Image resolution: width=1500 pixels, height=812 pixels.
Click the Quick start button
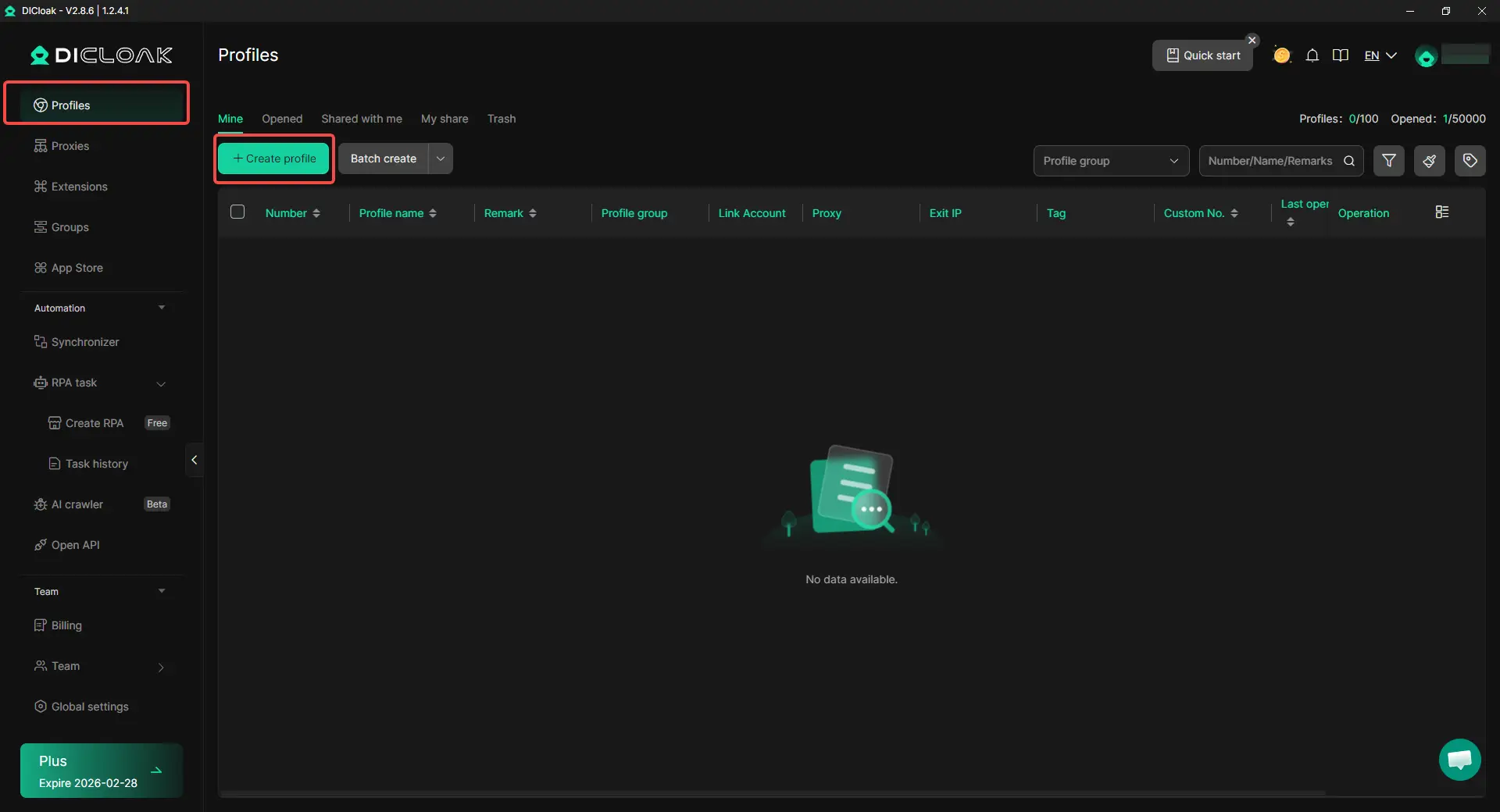(x=1202, y=55)
